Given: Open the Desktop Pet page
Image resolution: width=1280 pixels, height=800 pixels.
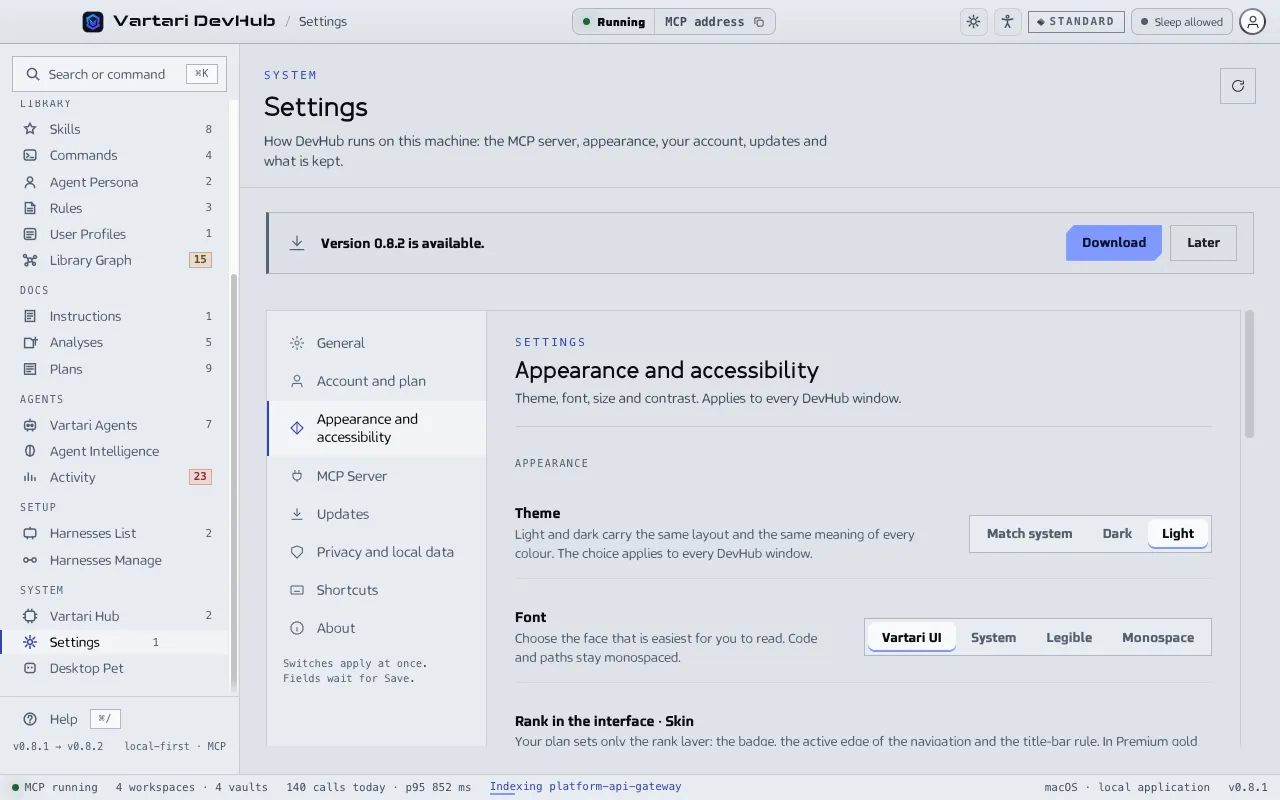Looking at the screenshot, I should (x=117, y=668).
